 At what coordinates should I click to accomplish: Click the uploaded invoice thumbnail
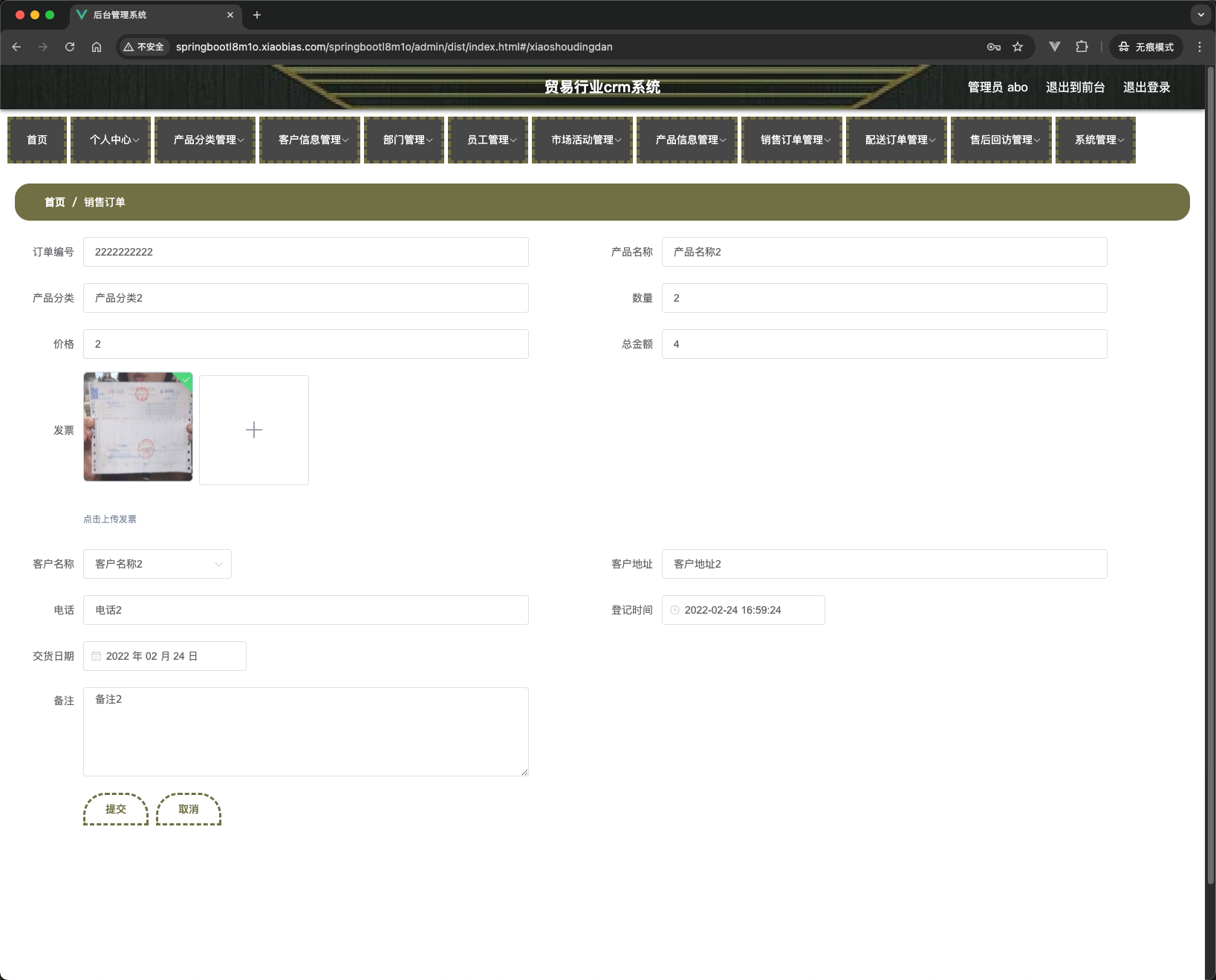coord(138,426)
